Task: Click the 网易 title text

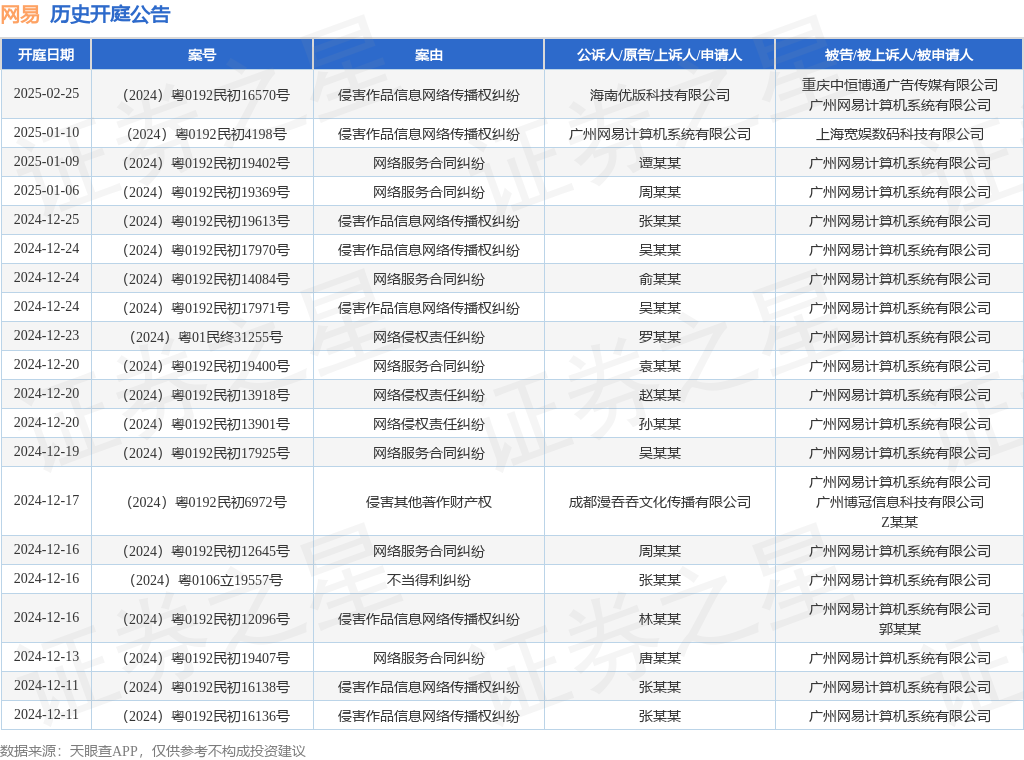Action: [20, 14]
